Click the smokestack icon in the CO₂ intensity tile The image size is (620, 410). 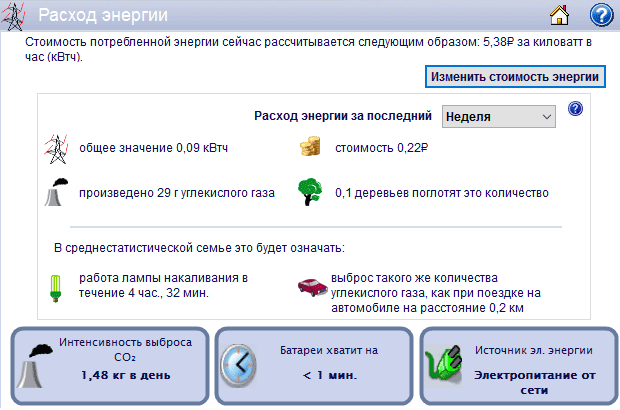click(35, 366)
